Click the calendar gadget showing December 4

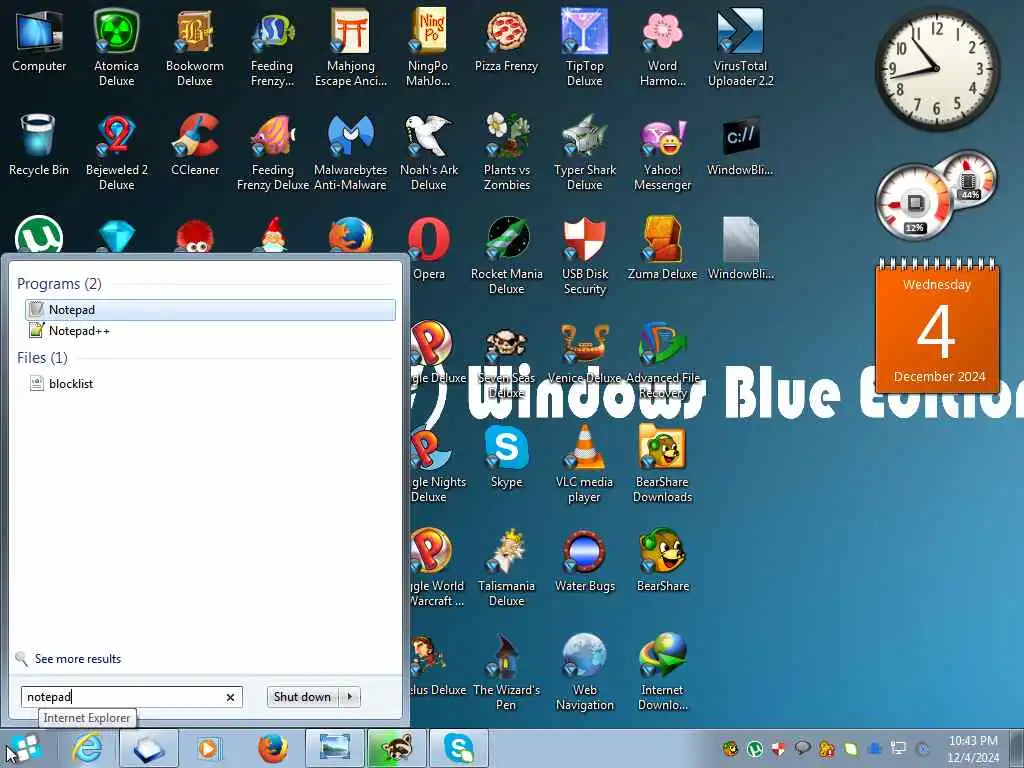coord(937,325)
